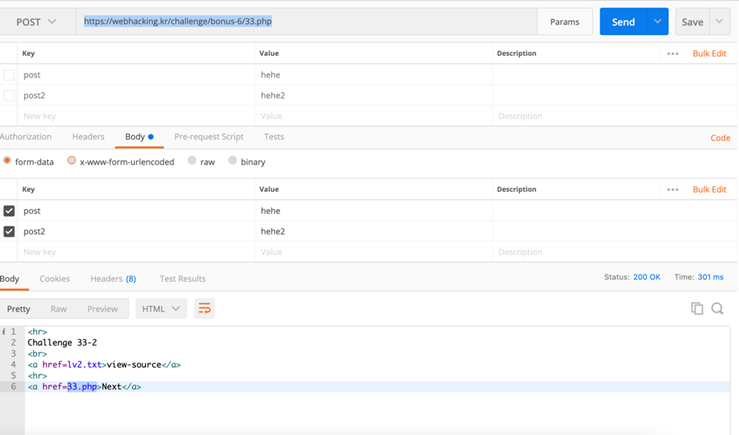Copy response body with the copy icon
The height and width of the screenshot is (435, 739).
[697, 308]
